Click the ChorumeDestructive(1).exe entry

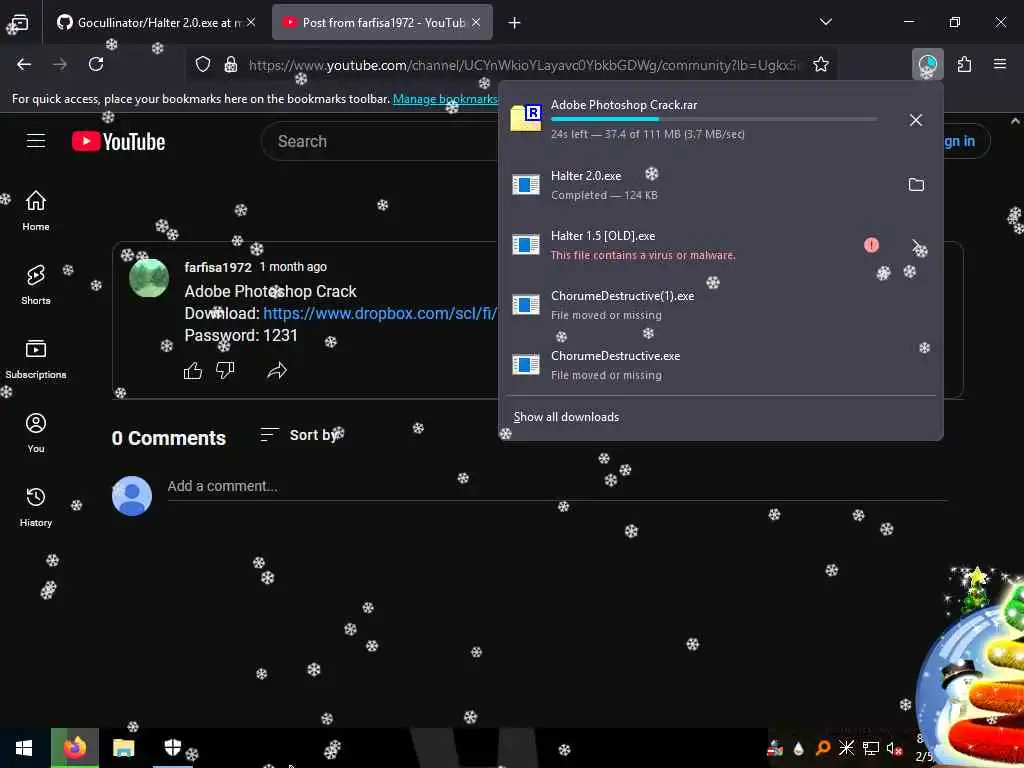coord(721,305)
